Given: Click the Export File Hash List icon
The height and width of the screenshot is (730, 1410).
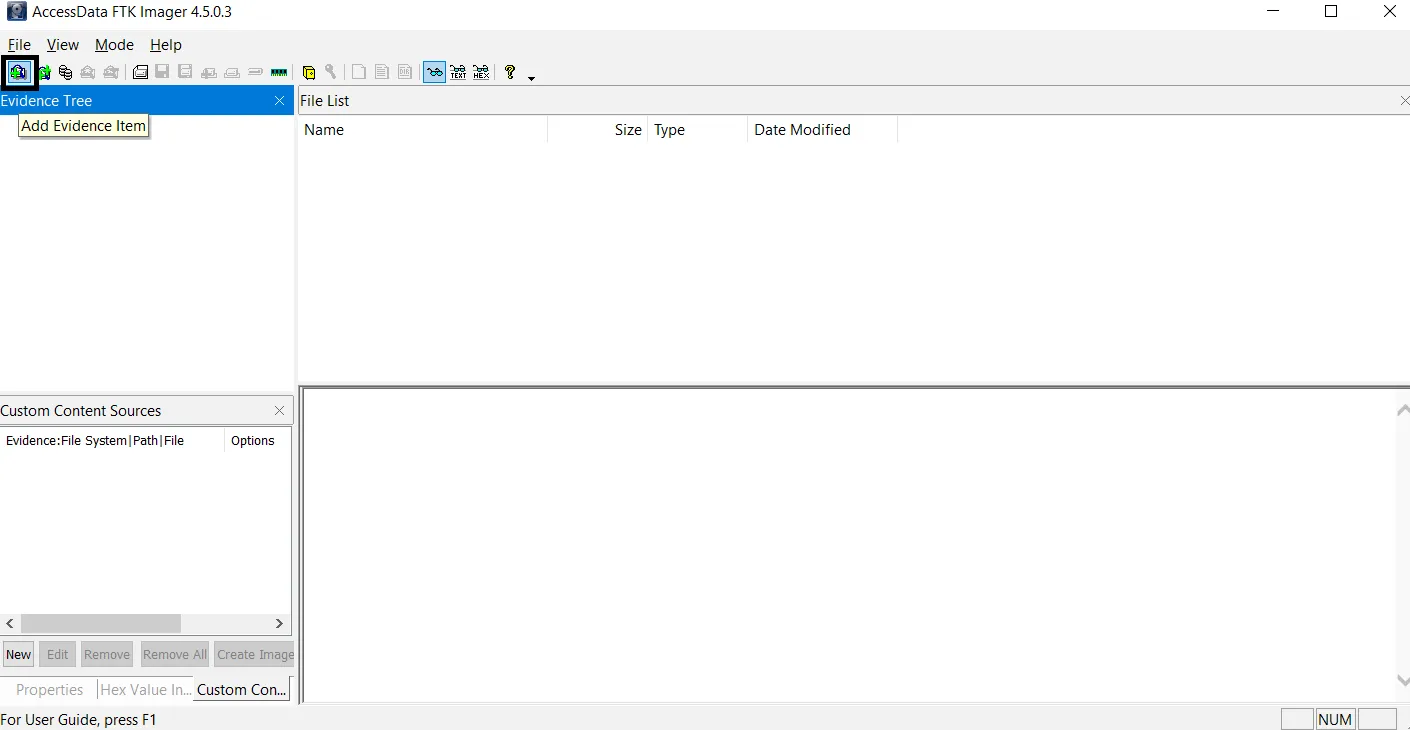Looking at the screenshot, I should 381,72.
